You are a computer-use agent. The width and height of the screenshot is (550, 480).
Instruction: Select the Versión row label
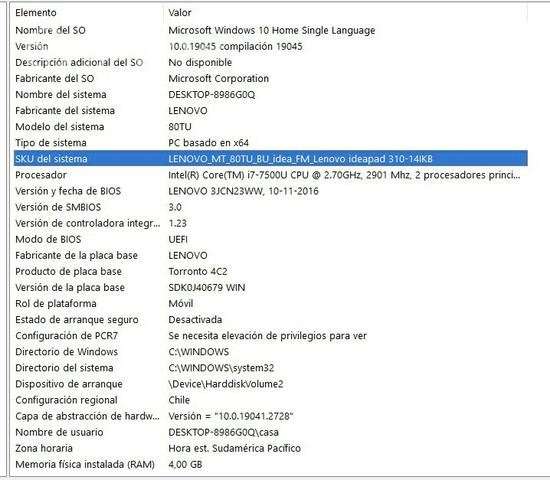32,46
